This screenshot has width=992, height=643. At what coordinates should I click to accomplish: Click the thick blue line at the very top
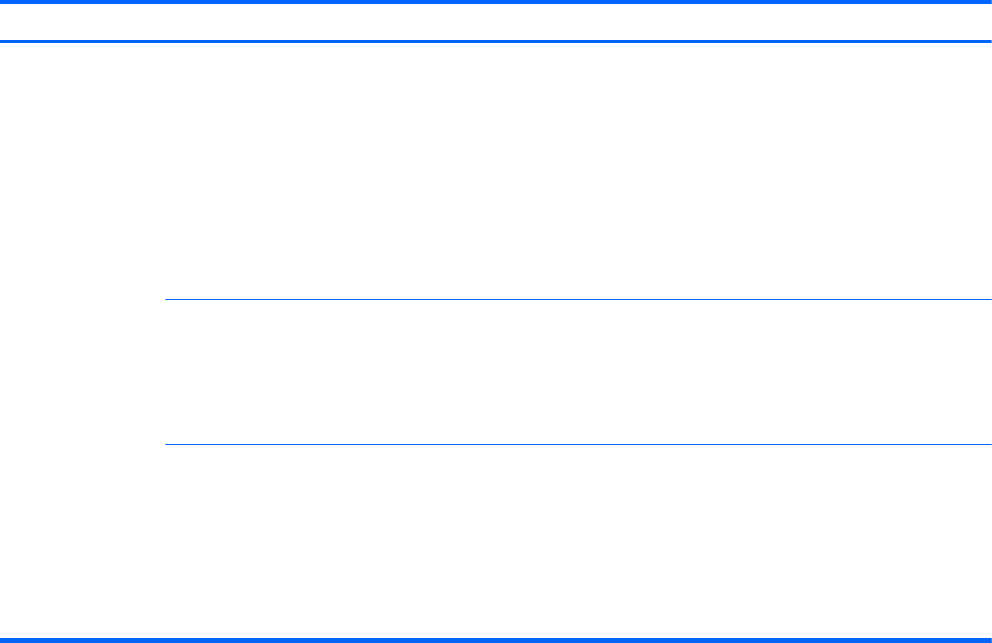(496, 2)
